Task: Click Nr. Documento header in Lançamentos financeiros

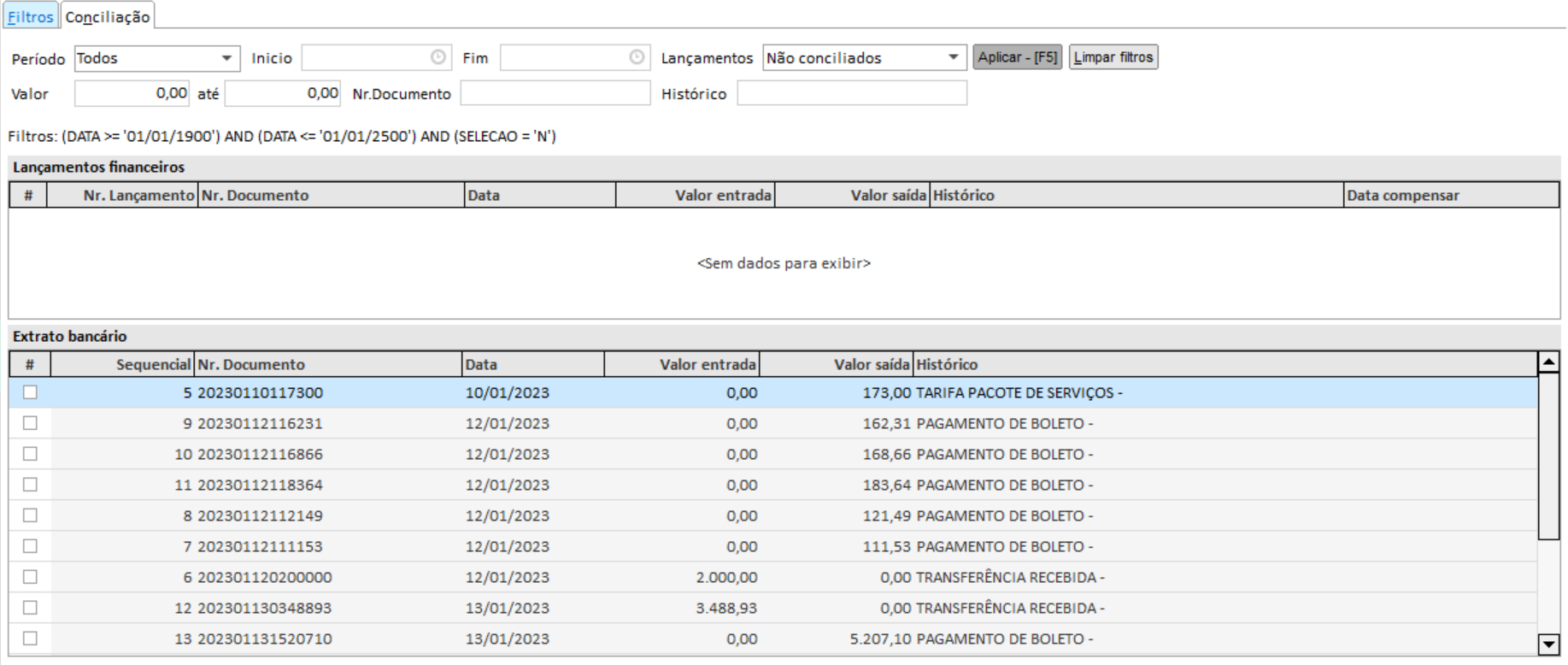Action: [332, 195]
